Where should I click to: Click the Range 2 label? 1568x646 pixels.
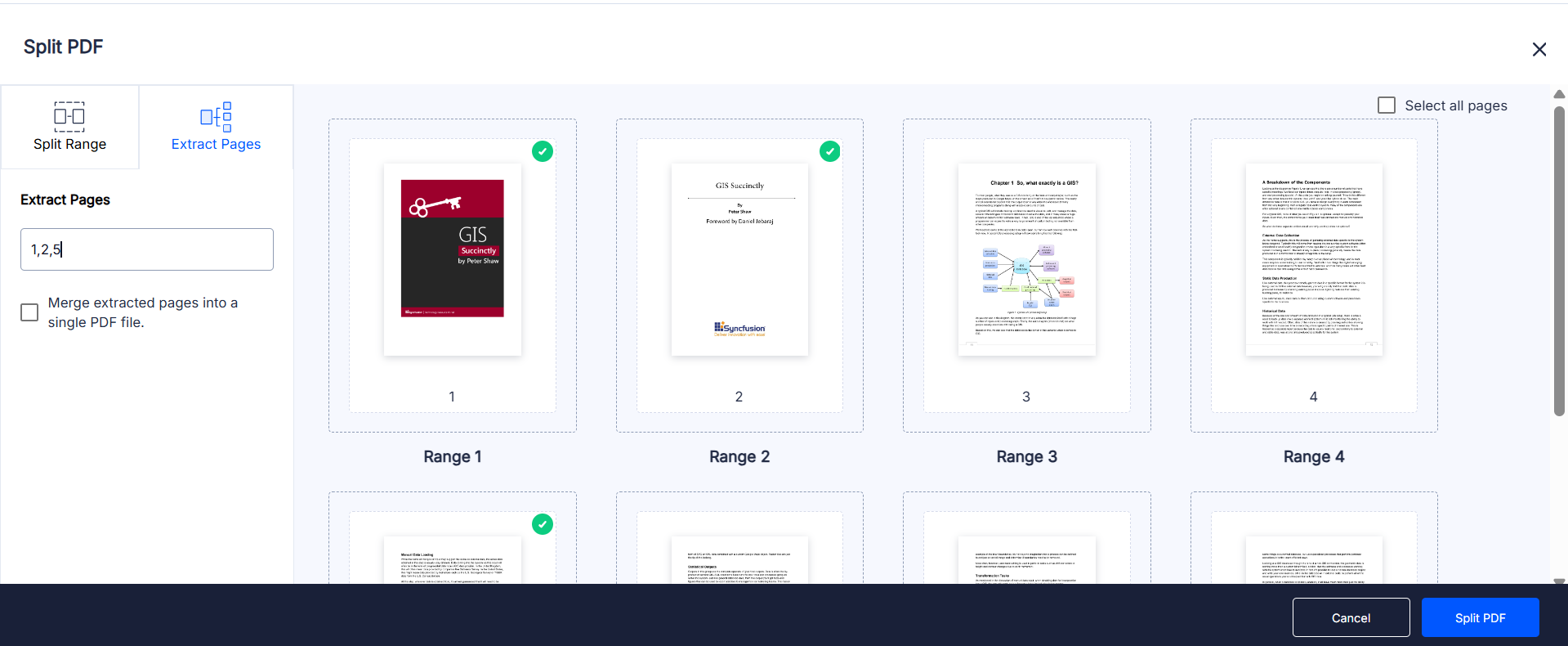[x=739, y=456]
